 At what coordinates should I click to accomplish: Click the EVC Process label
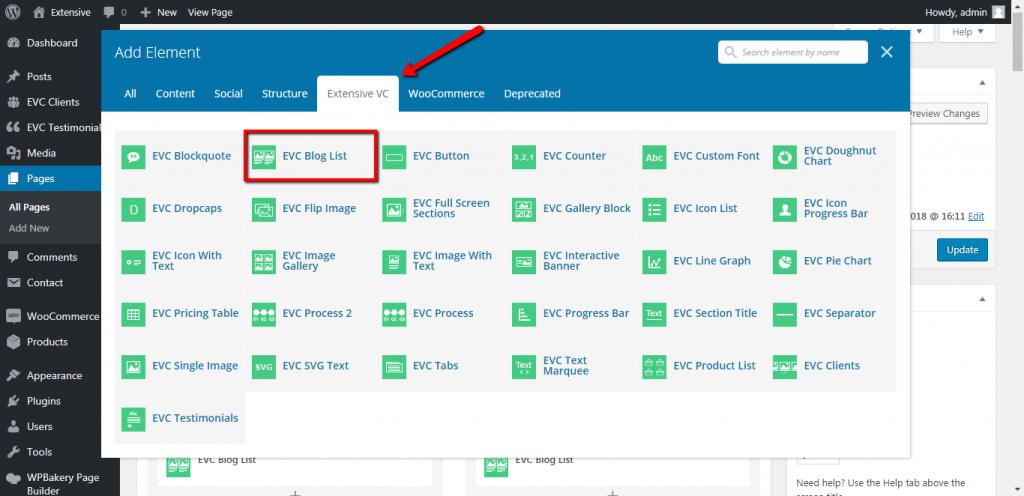click(x=443, y=313)
